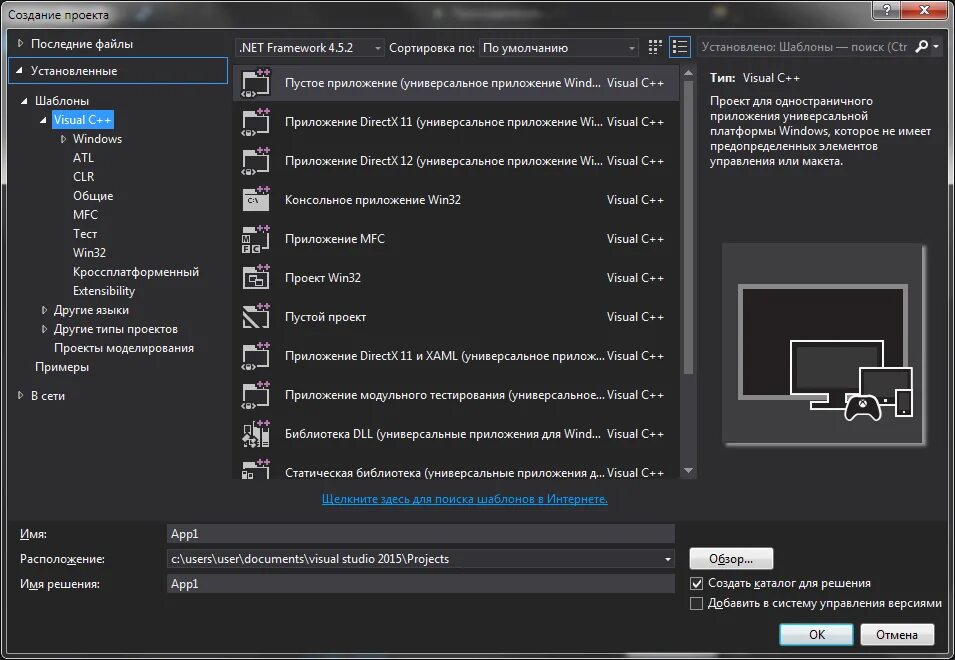Click the DirectX 11 и XAML template icon

[256, 356]
